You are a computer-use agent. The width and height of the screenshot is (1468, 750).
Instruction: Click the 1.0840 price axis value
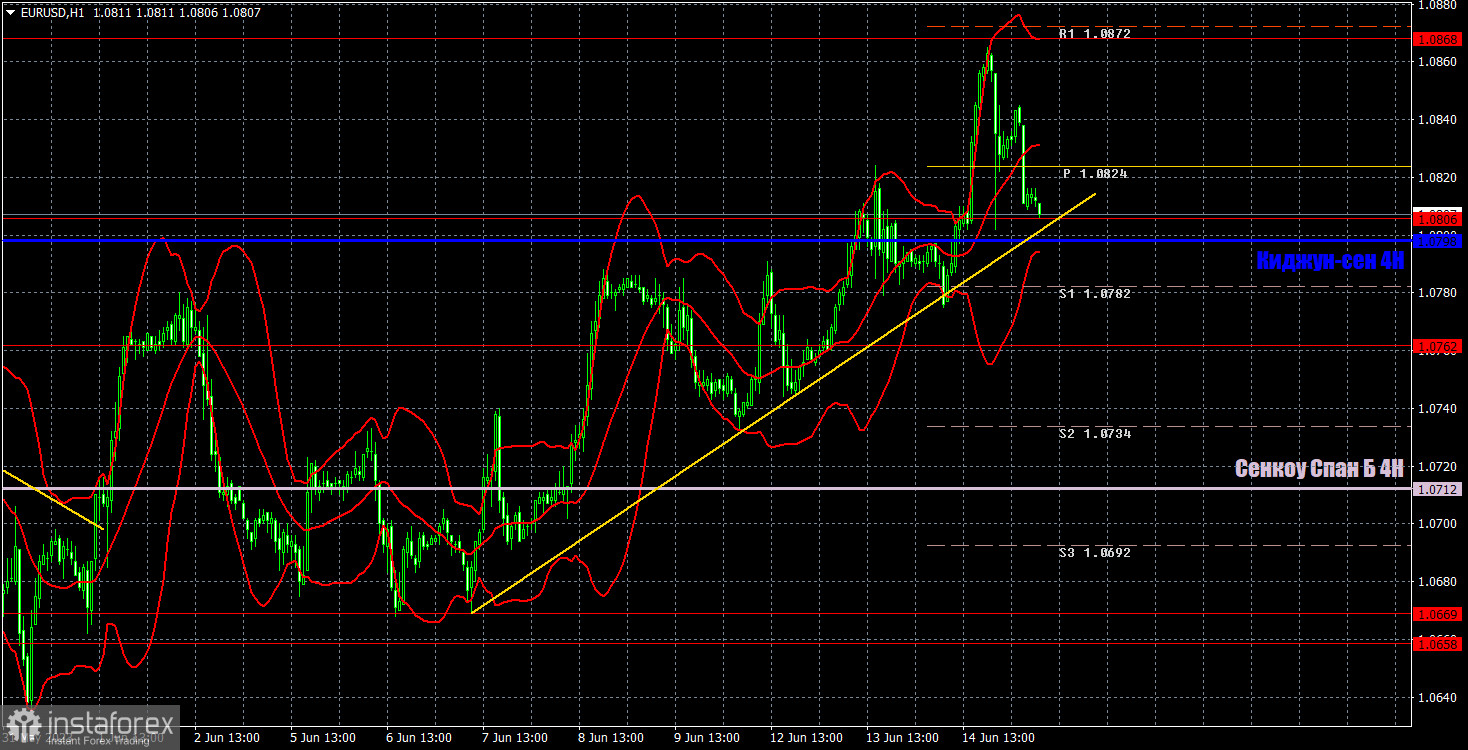click(x=1438, y=120)
